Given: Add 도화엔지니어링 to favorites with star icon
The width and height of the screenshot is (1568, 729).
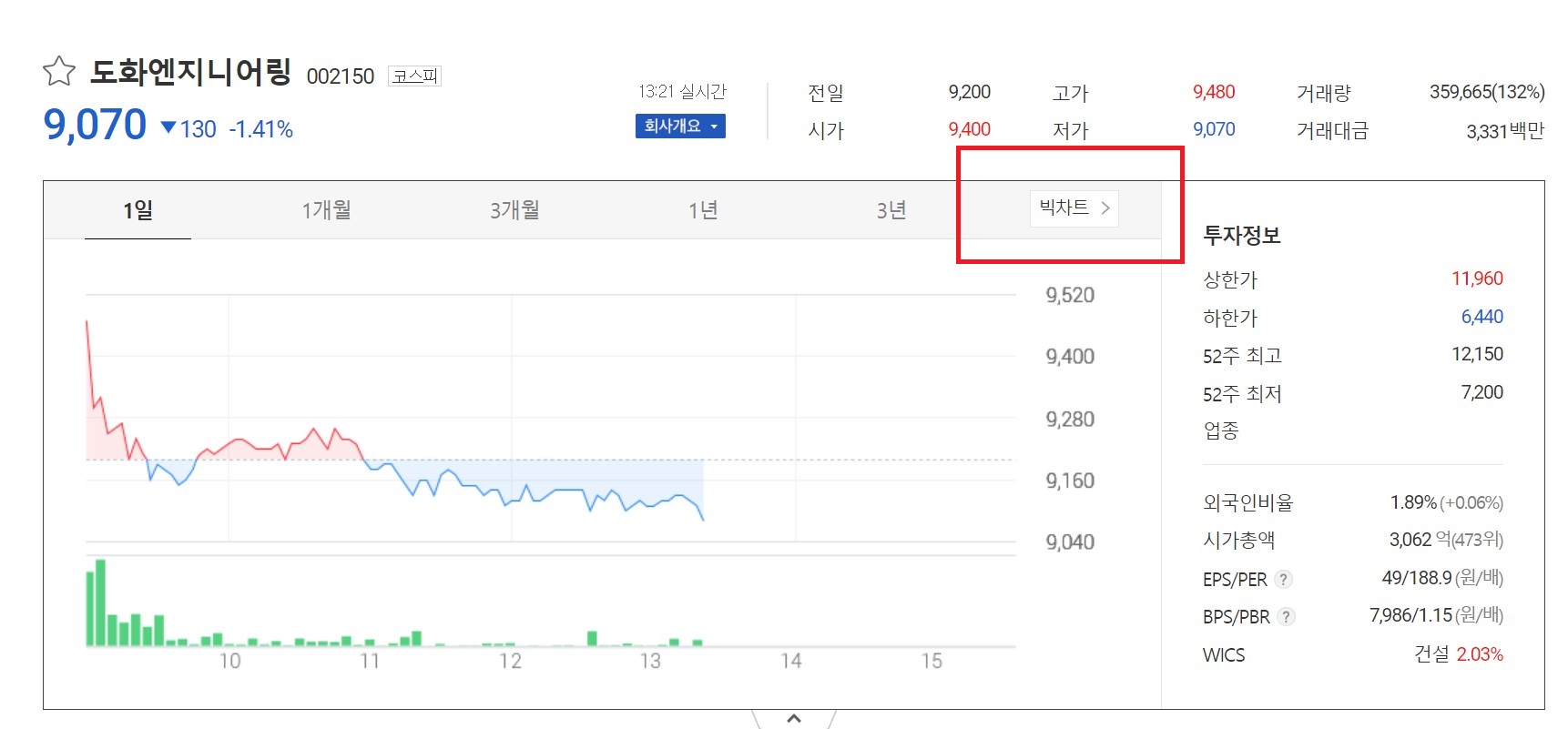Looking at the screenshot, I should point(59,71).
